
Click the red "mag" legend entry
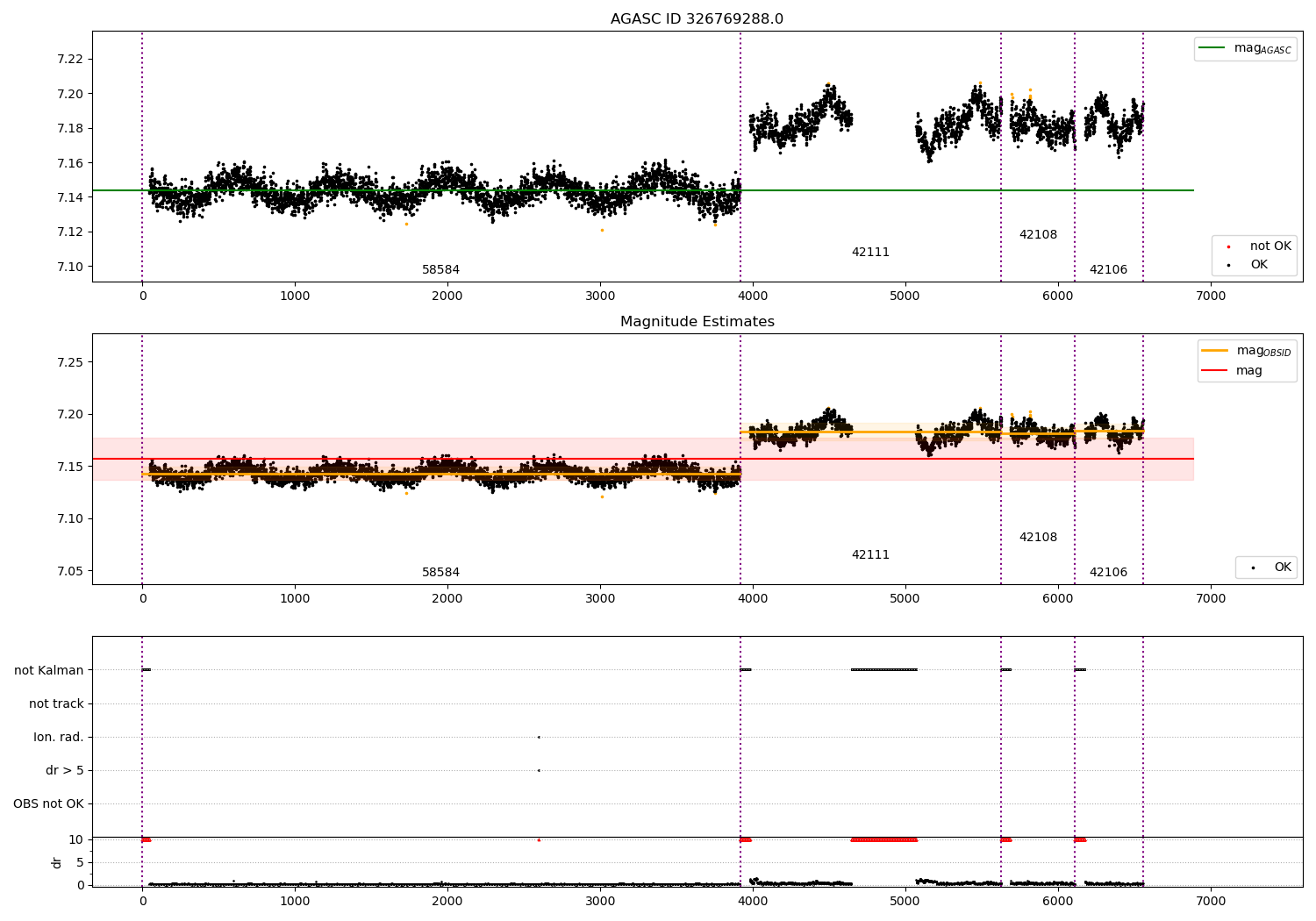click(x=1233, y=371)
